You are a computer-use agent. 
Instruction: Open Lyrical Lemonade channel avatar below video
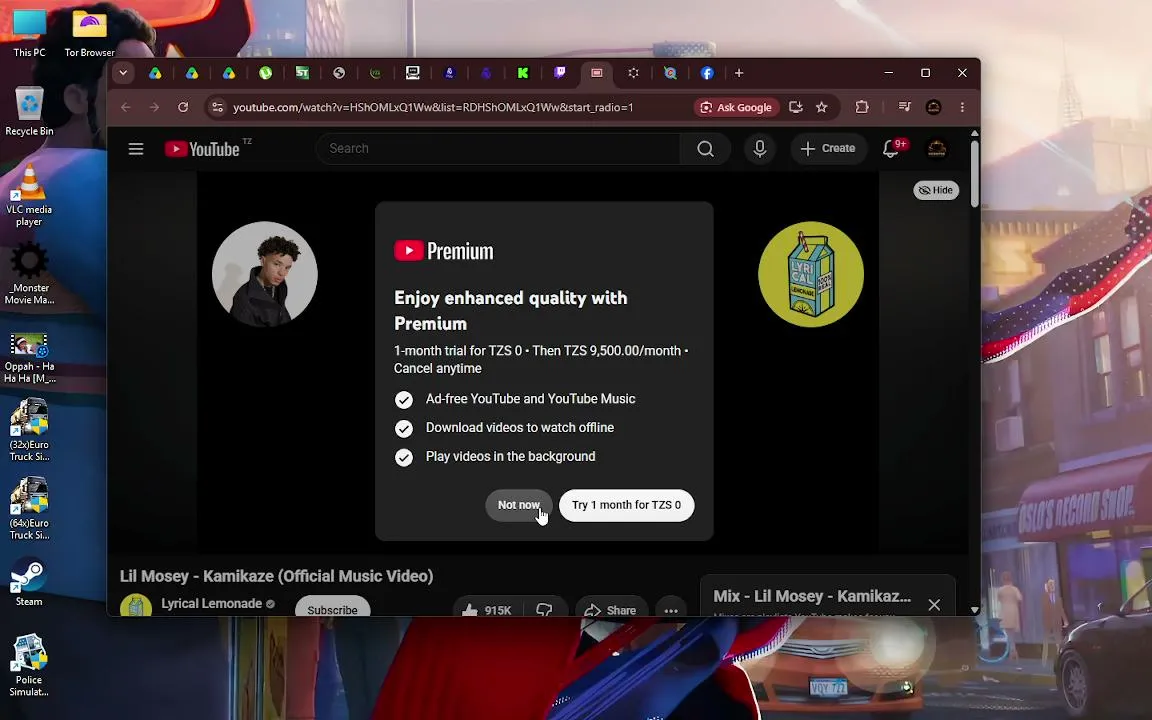[x=136, y=605]
